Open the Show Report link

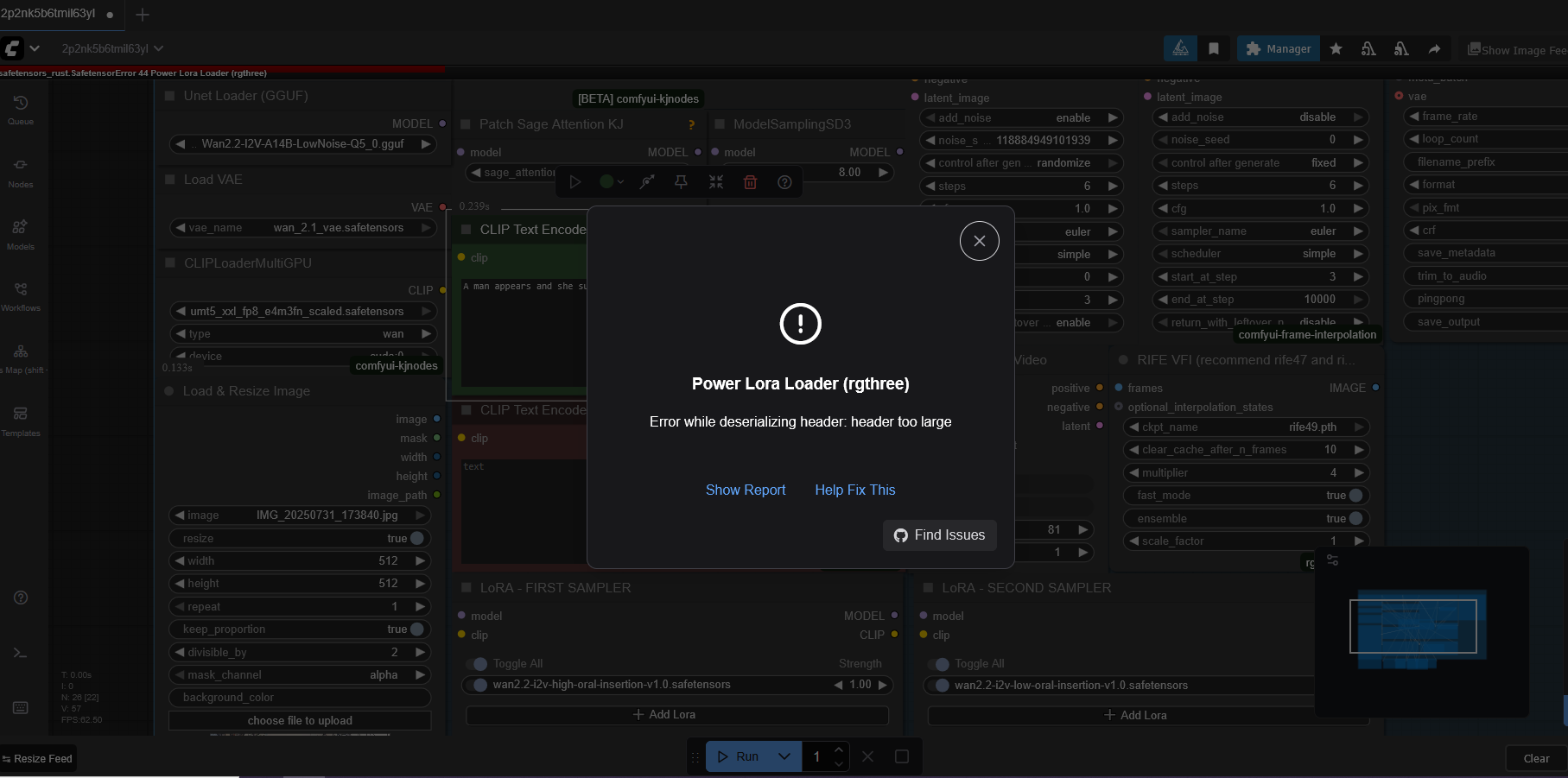[x=746, y=490]
